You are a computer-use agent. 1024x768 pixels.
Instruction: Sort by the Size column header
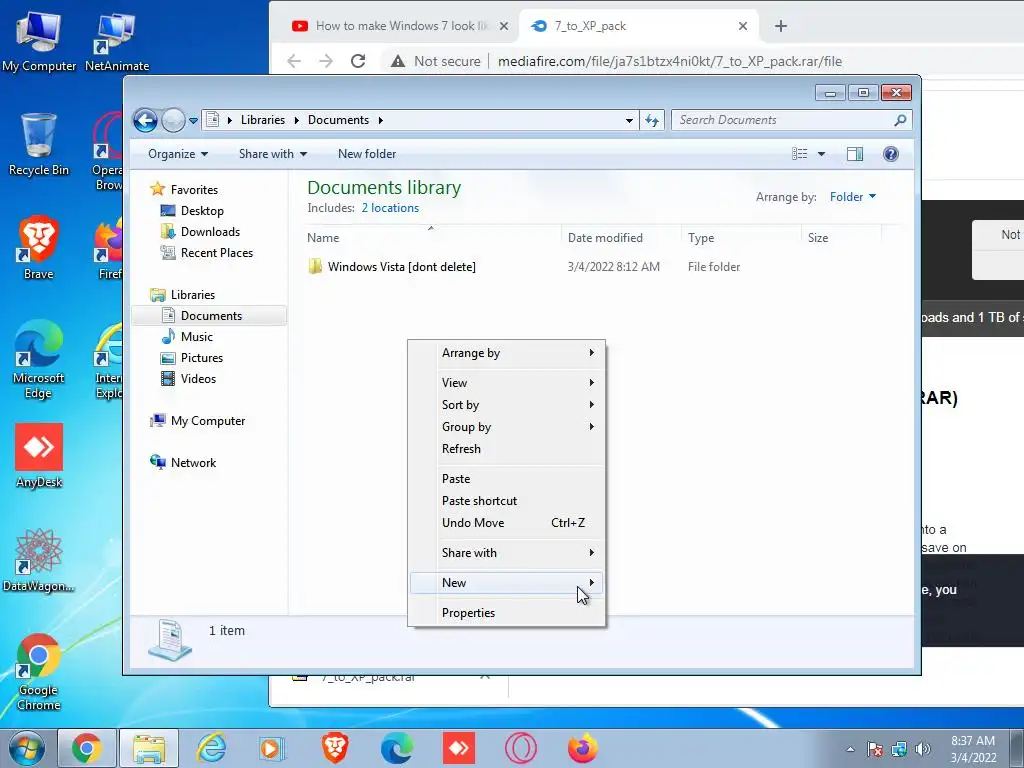[x=841, y=238]
